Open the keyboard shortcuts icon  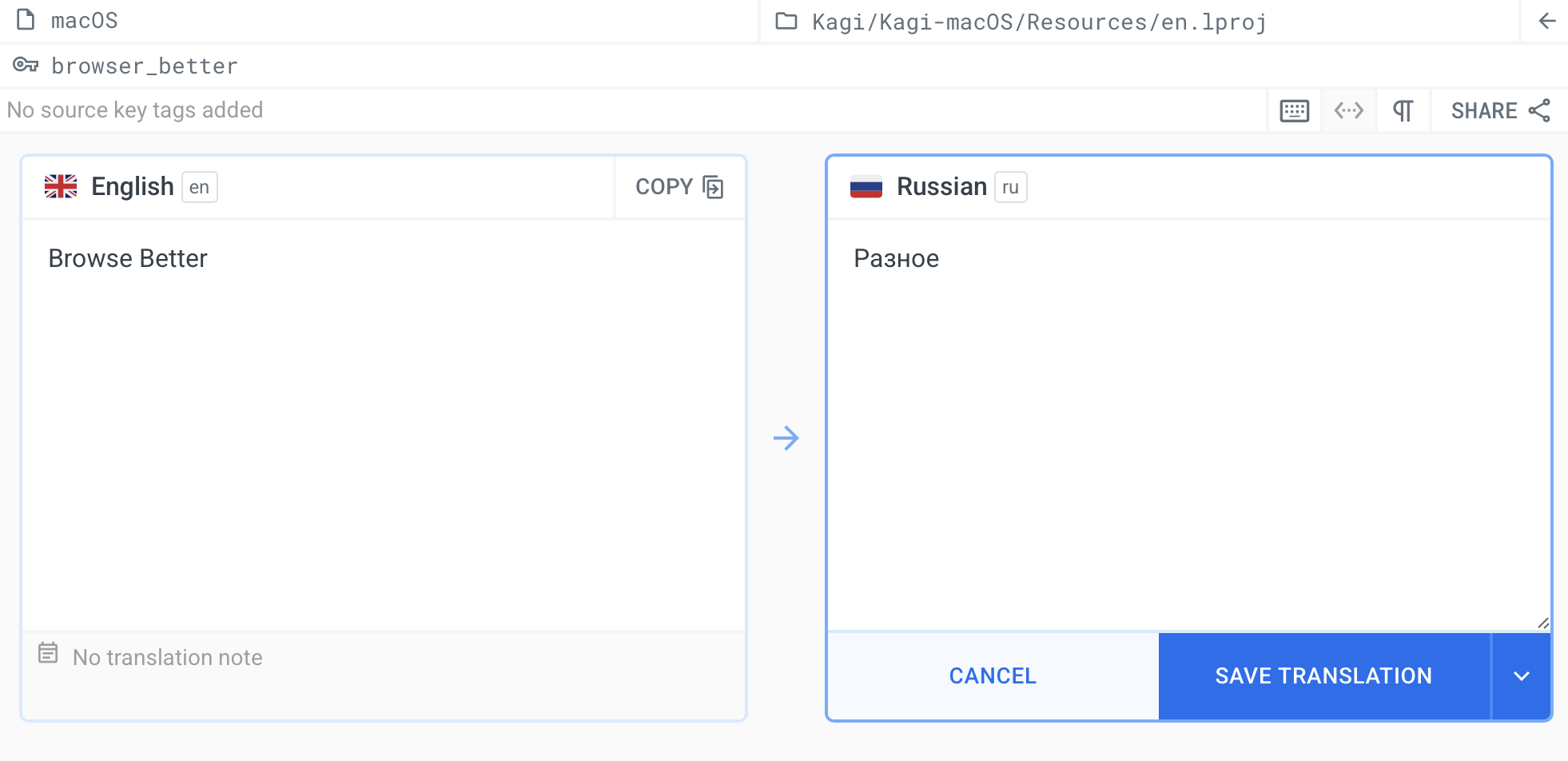(1294, 110)
